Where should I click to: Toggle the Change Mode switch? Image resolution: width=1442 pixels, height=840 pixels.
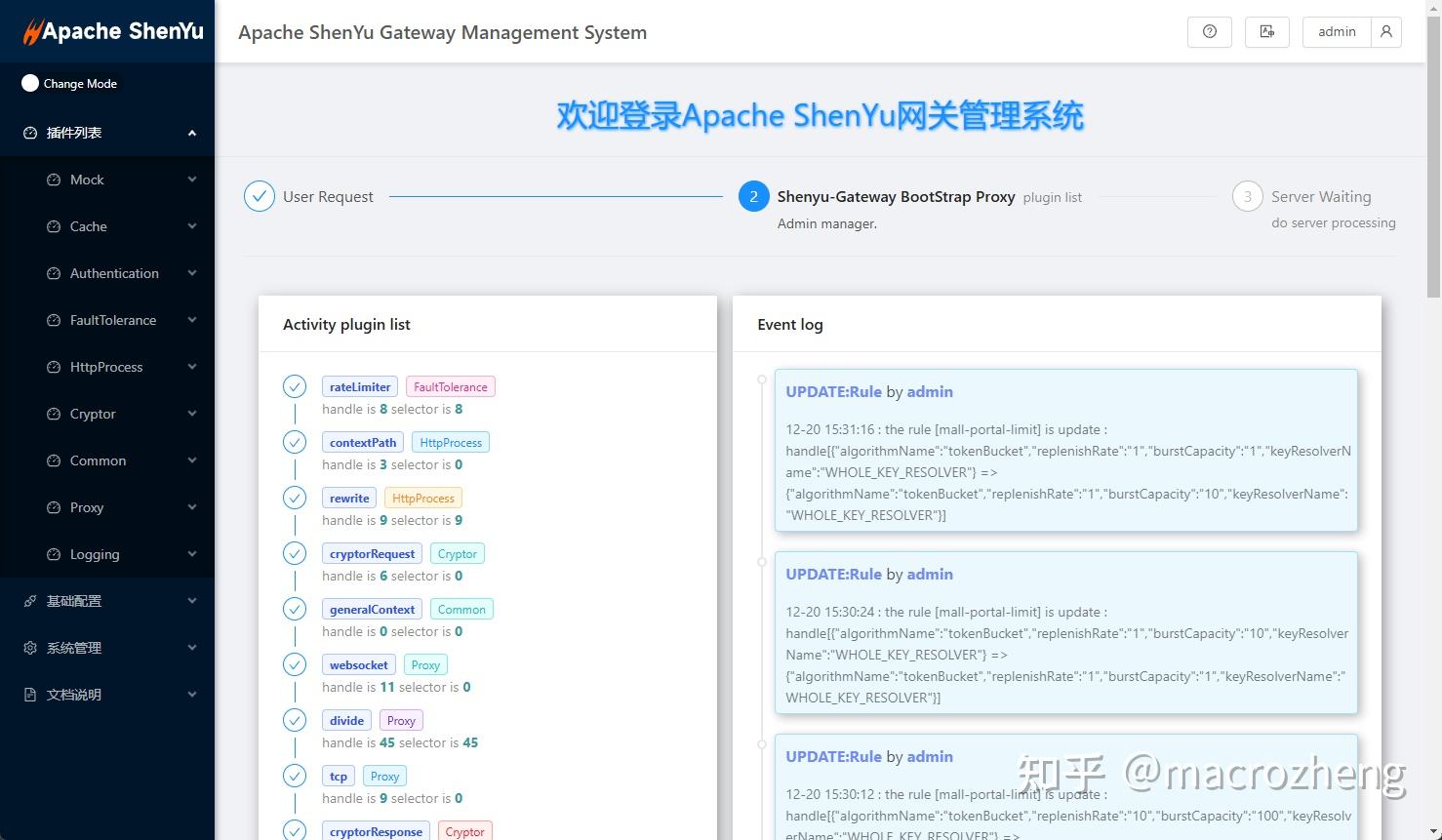(30, 83)
